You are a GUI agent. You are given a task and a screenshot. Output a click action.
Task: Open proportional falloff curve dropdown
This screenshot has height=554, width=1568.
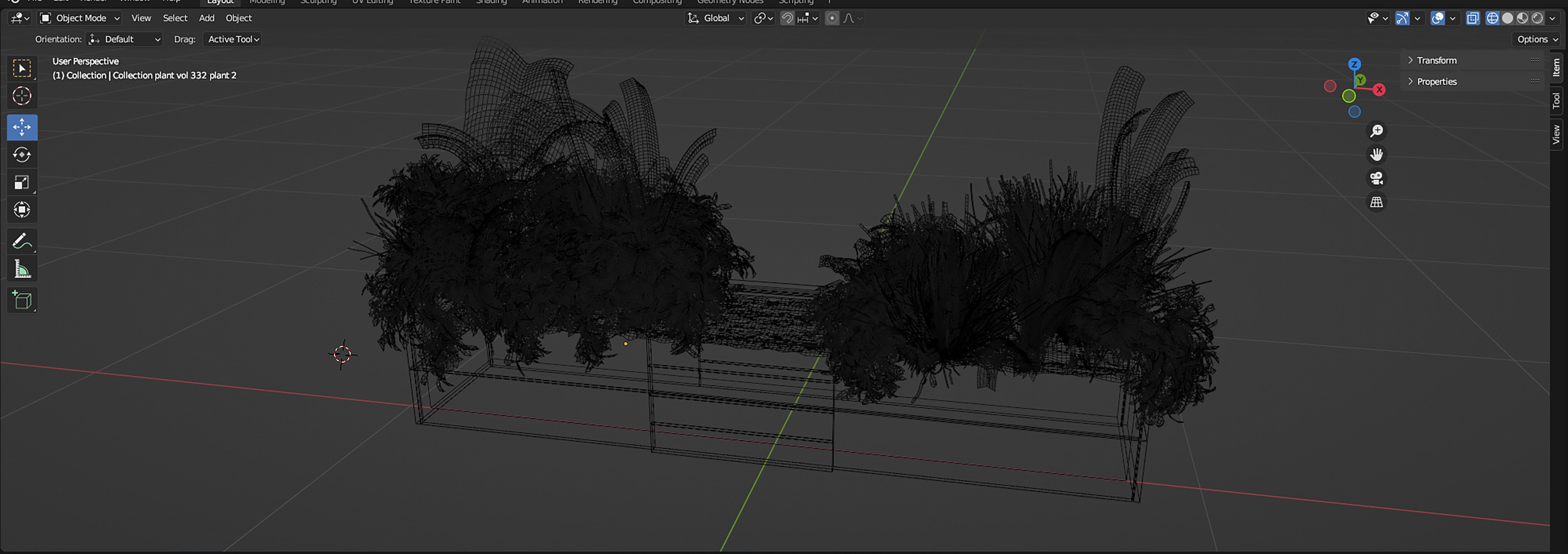coord(852,18)
